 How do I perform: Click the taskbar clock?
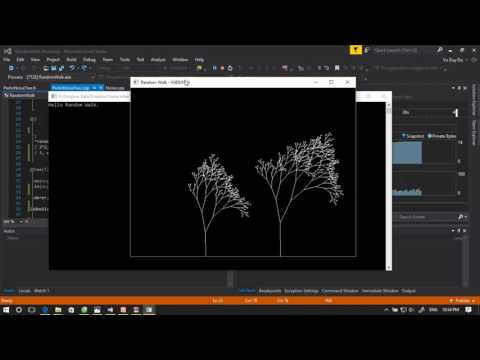pyautogui.click(x=451, y=310)
